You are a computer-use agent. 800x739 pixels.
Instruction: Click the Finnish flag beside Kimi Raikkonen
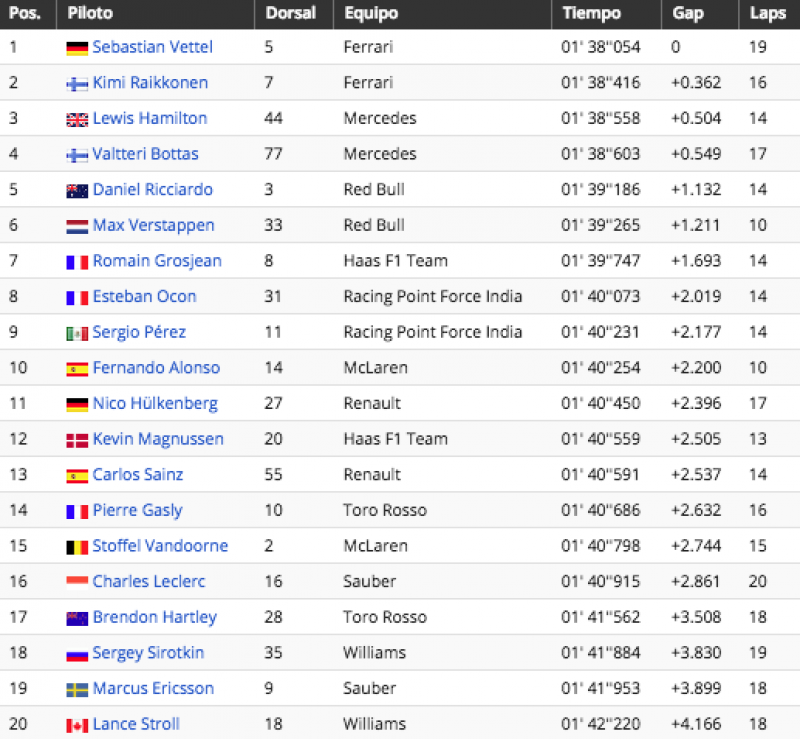click(77, 84)
